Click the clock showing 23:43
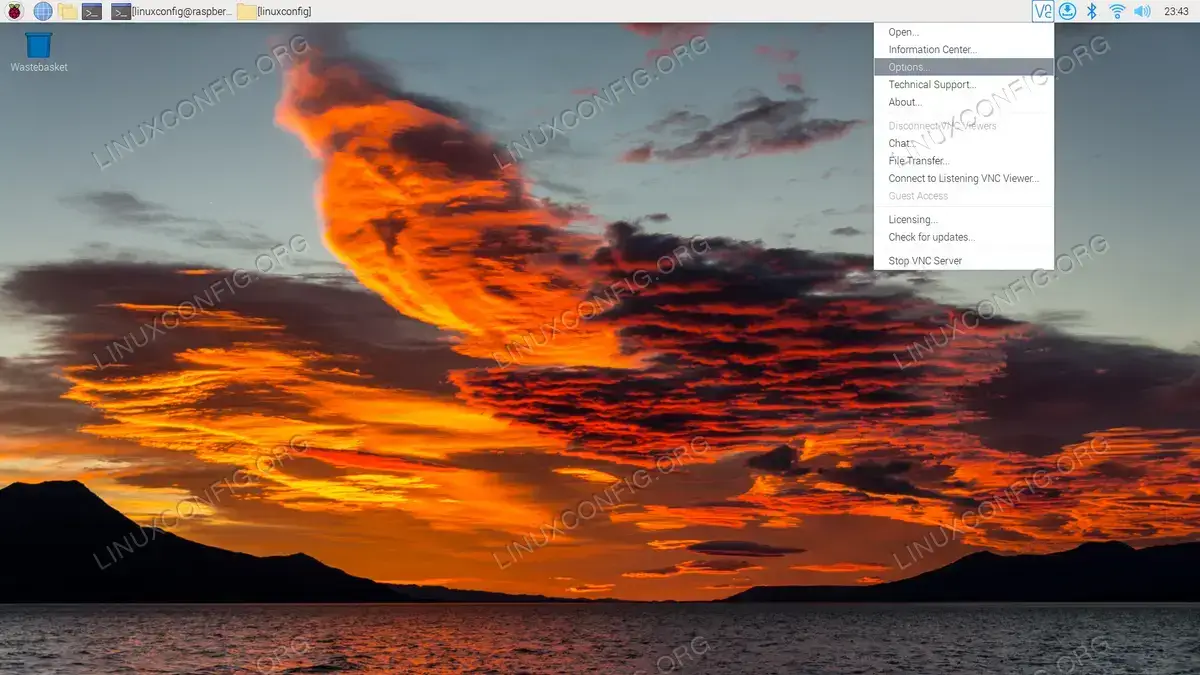The height and width of the screenshot is (675, 1200). 1177,11
